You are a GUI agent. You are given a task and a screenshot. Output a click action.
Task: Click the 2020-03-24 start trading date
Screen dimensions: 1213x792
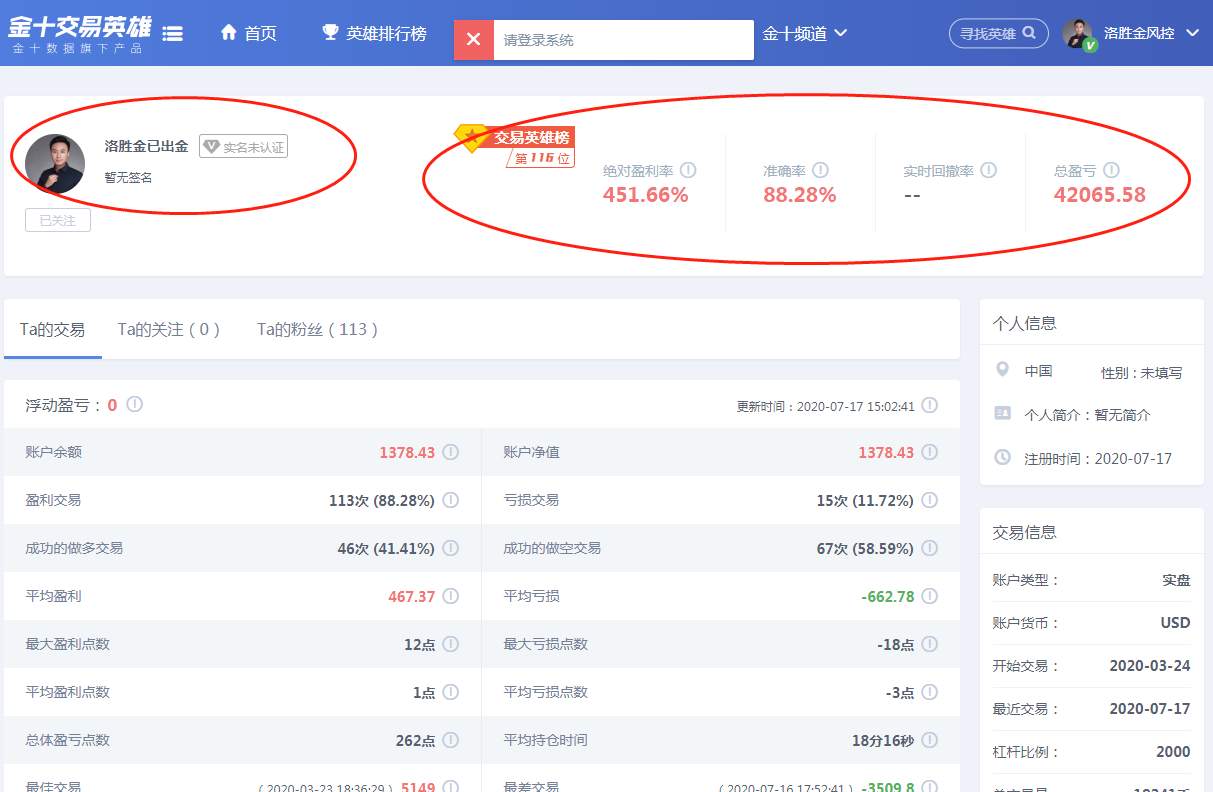point(1150,665)
